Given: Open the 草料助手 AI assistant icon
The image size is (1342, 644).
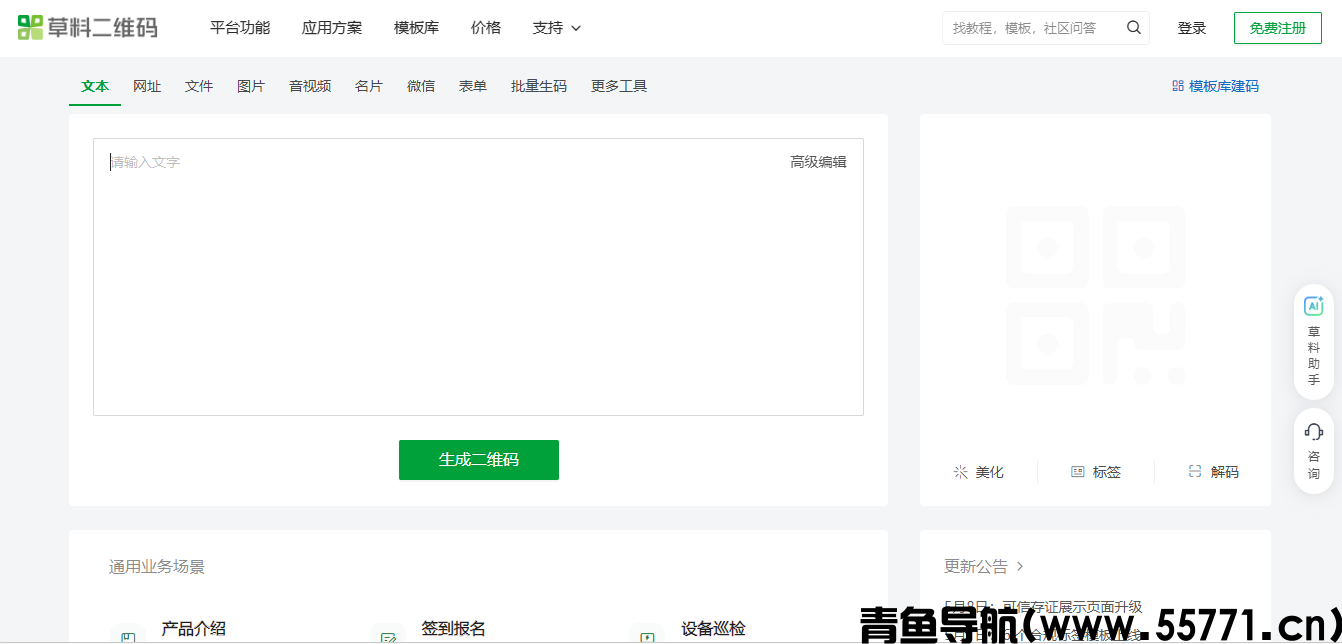Looking at the screenshot, I should pos(1313,306).
